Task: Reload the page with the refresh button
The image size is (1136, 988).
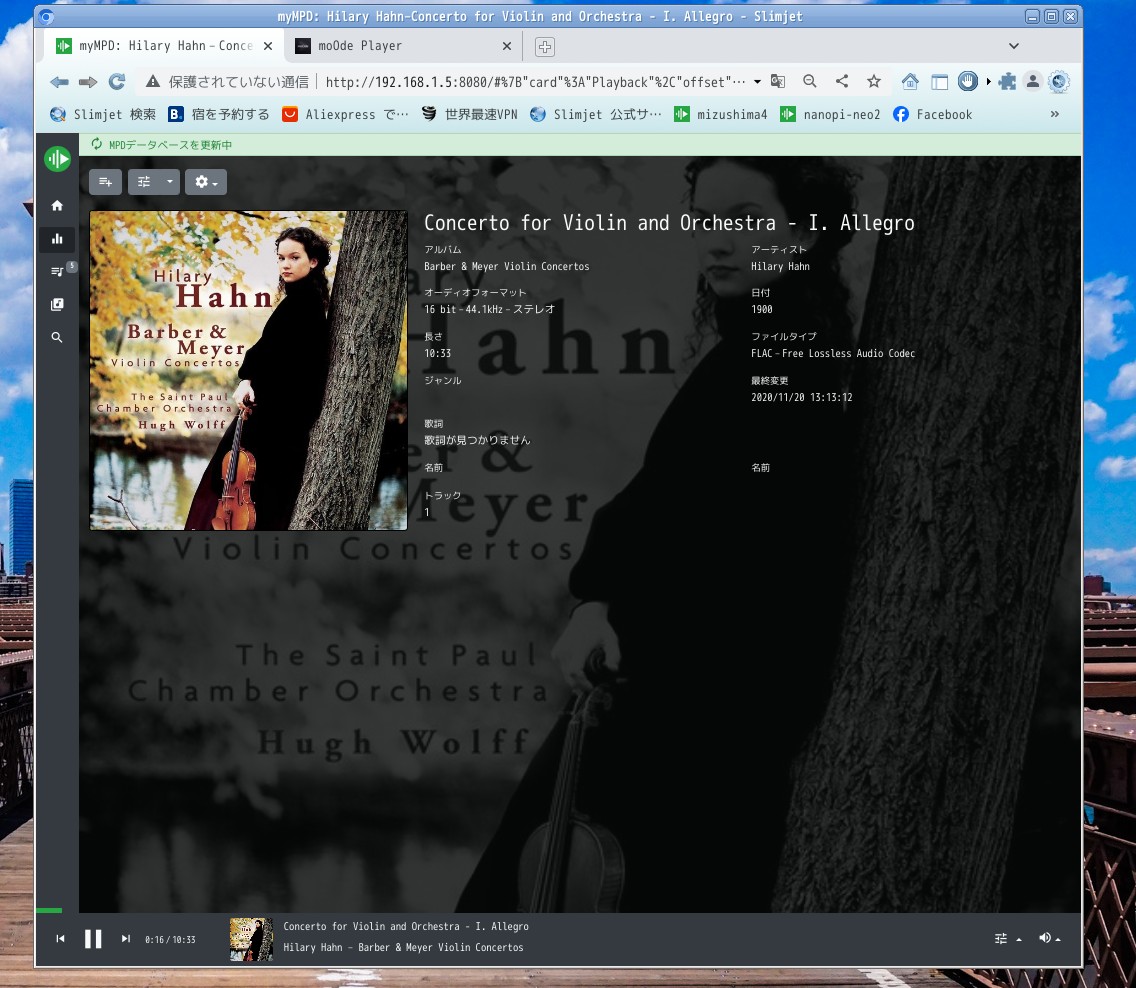Action: click(x=116, y=82)
